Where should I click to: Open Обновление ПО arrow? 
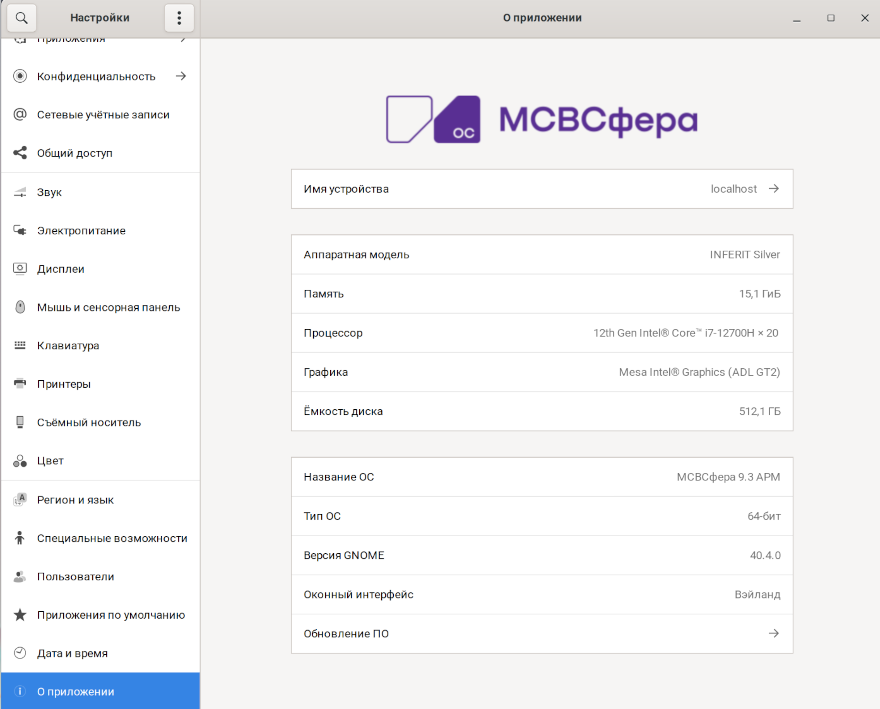pos(774,633)
